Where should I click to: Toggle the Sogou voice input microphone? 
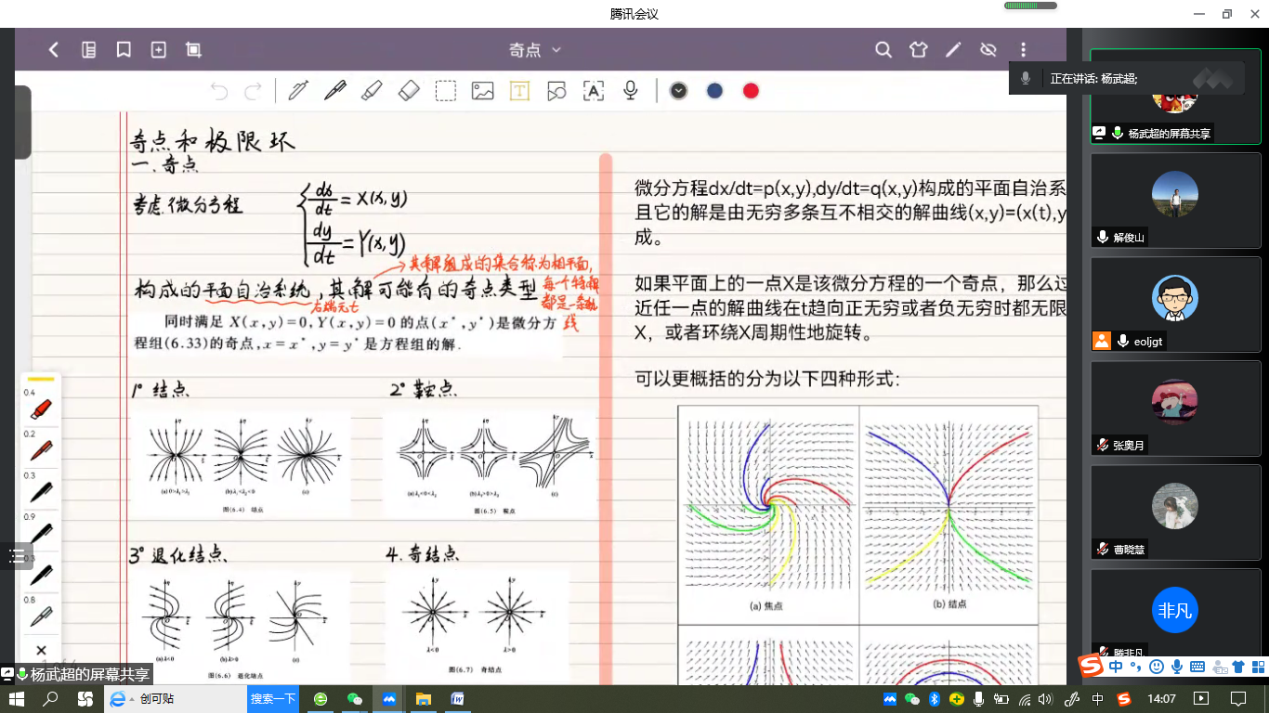(x=1177, y=667)
